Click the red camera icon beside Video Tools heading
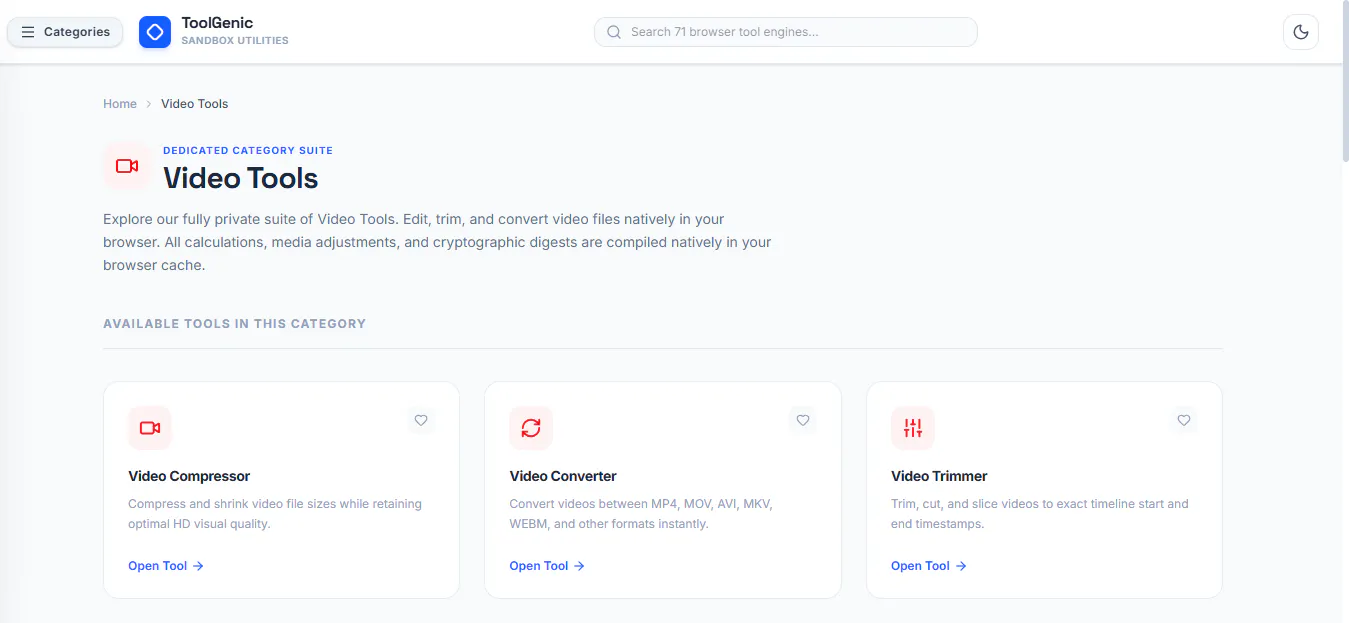 [x=127, y=166]
